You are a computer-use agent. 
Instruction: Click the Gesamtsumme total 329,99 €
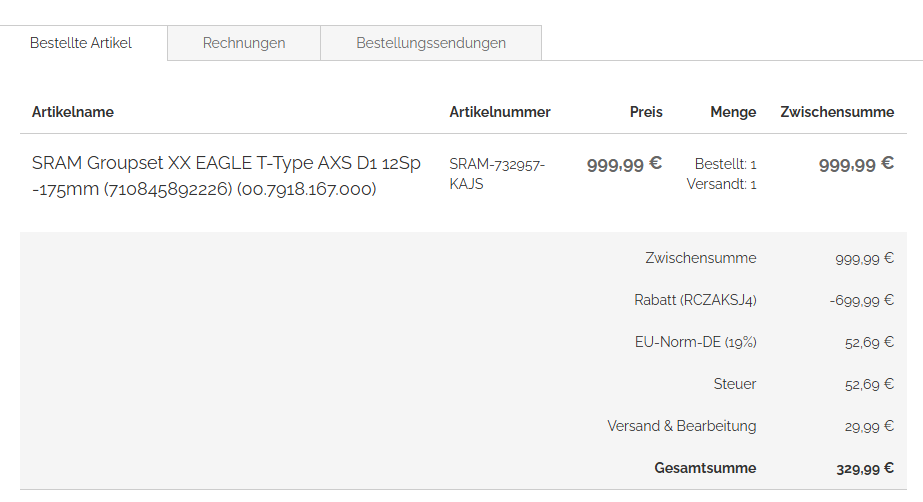[x=865, y=468]
